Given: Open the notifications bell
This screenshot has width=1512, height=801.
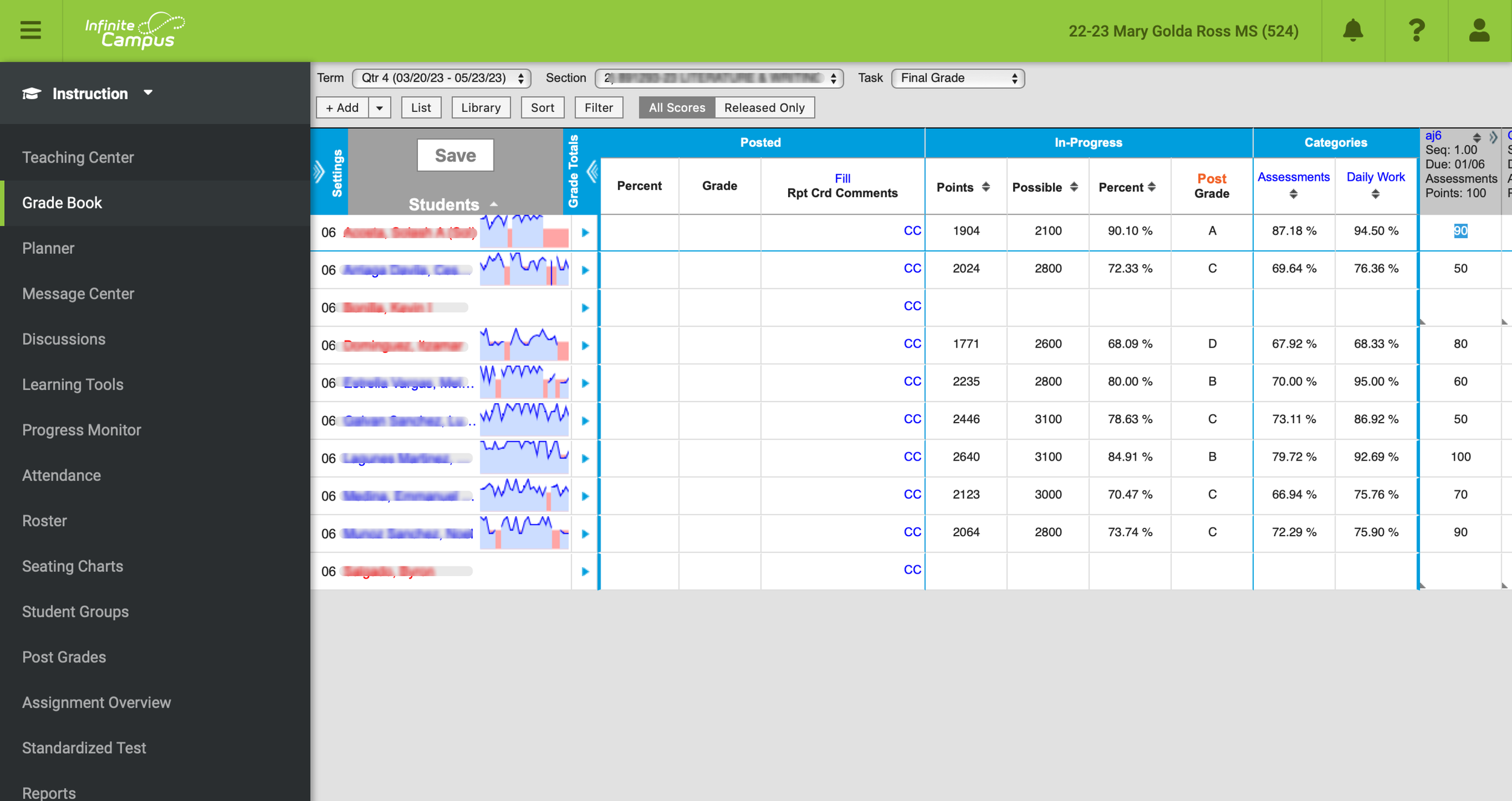Looking at the screenshot, I should [1352, 30].
